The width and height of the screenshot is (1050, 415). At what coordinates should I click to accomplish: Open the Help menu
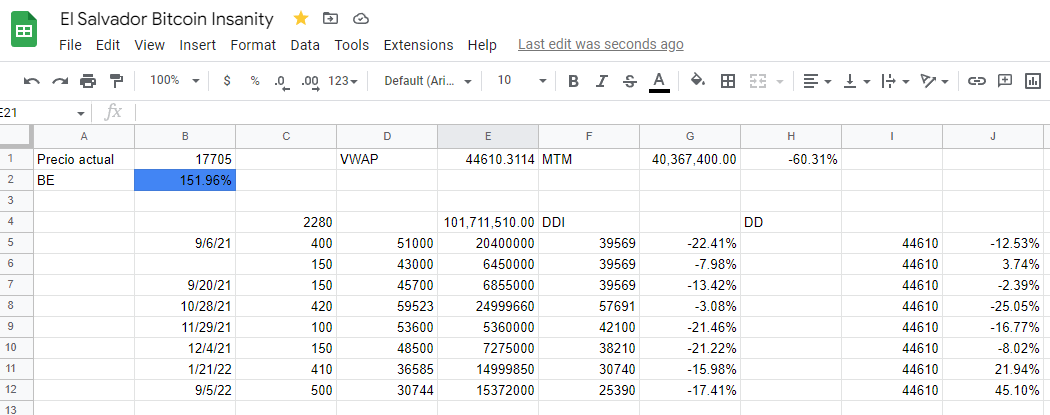(482, 45)
